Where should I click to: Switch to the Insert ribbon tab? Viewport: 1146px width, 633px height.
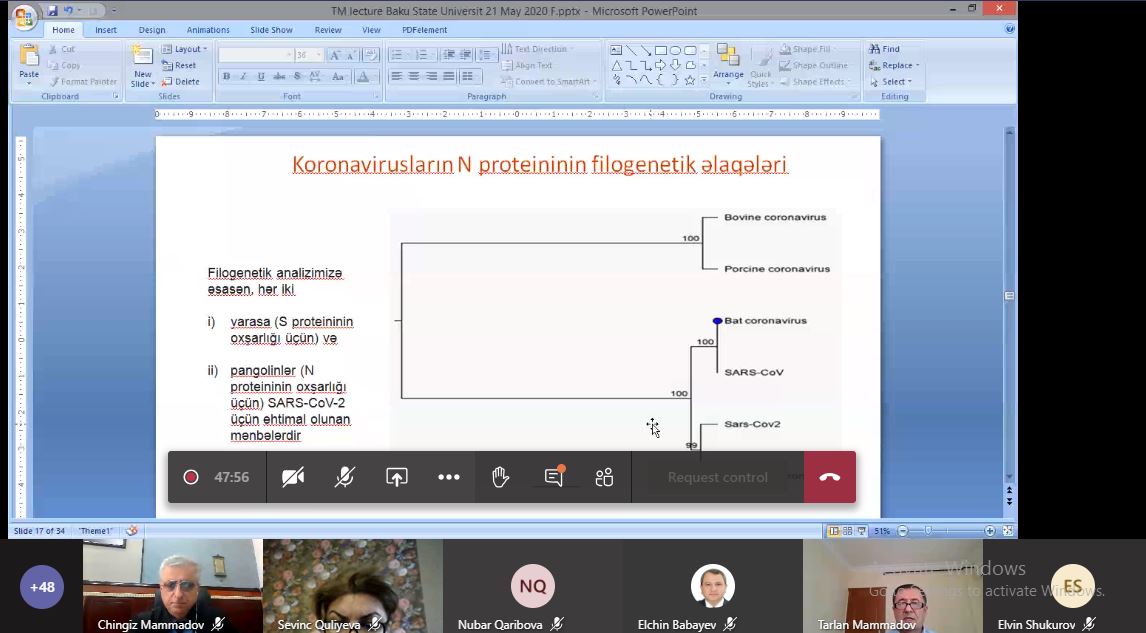[x=106, y=30]
